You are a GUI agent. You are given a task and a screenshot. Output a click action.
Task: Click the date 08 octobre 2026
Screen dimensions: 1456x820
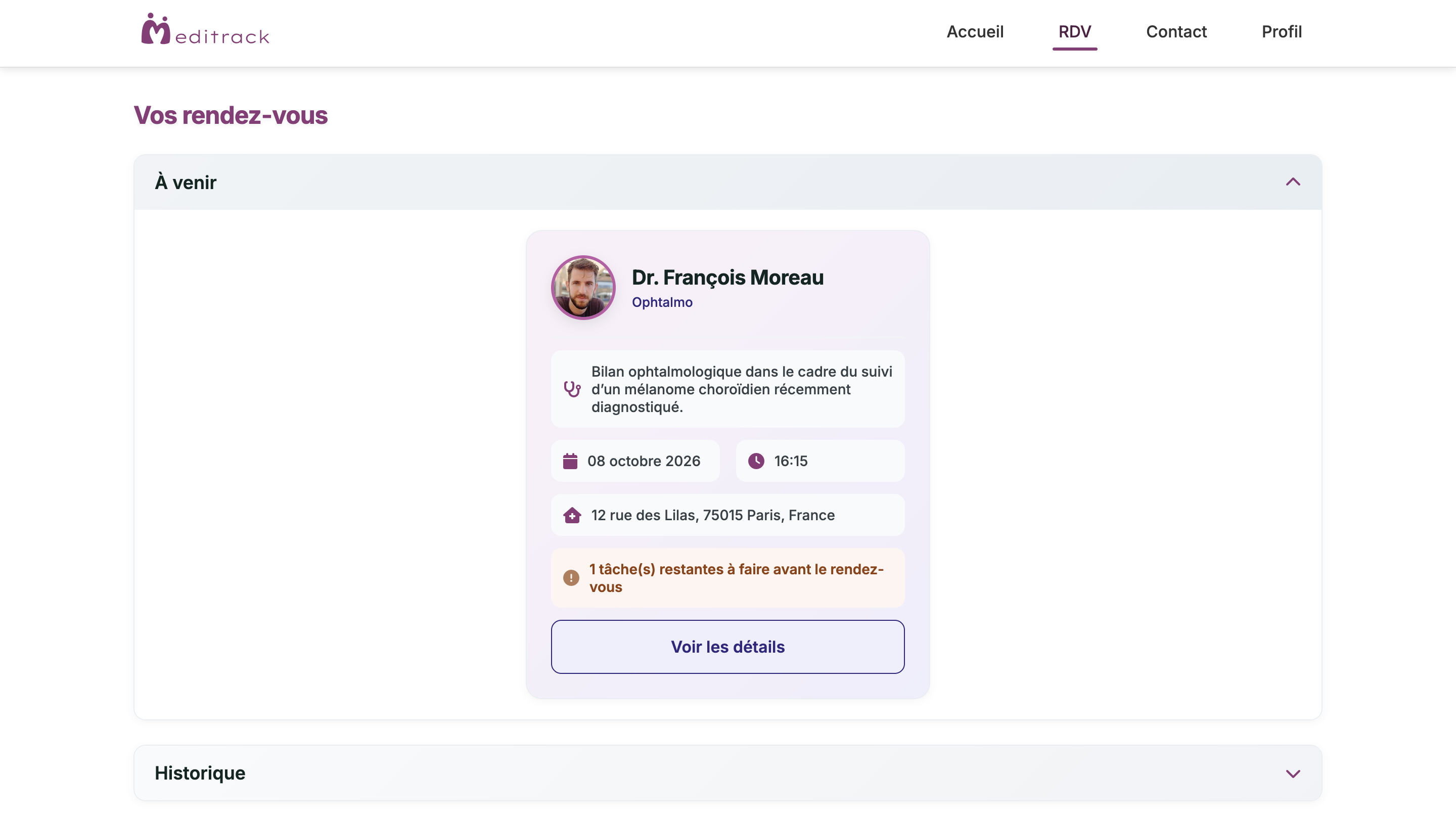tap(644, 461)
